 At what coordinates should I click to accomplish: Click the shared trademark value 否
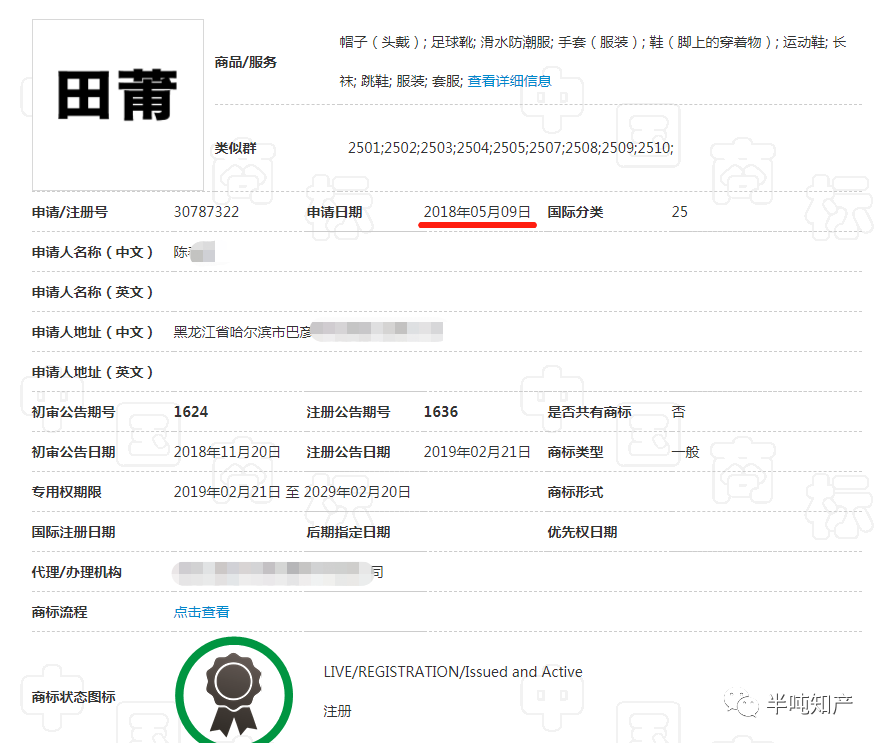pos(679,412)
